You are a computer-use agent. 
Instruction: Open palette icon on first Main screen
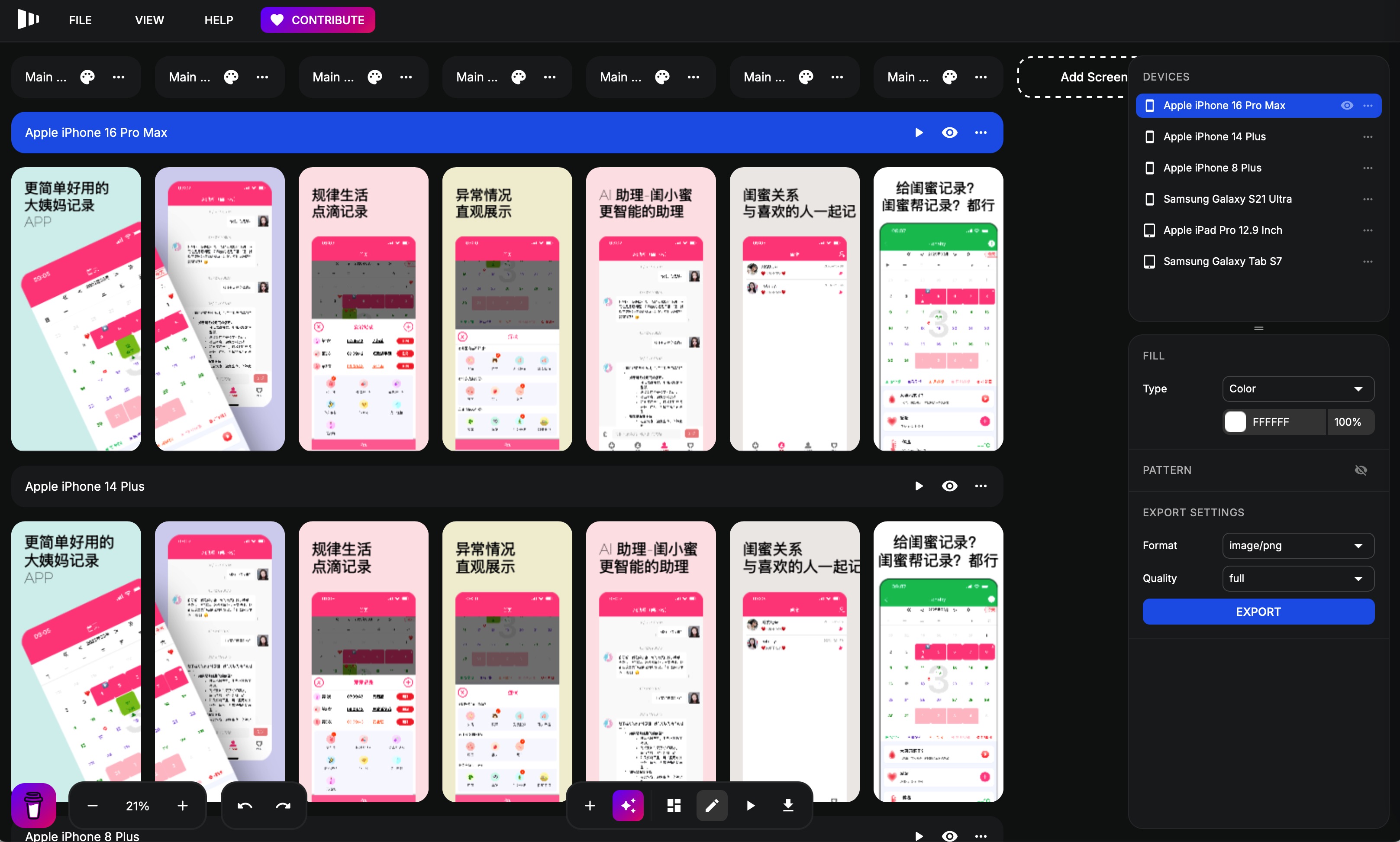pyautogui.click(x=87, y=77)
